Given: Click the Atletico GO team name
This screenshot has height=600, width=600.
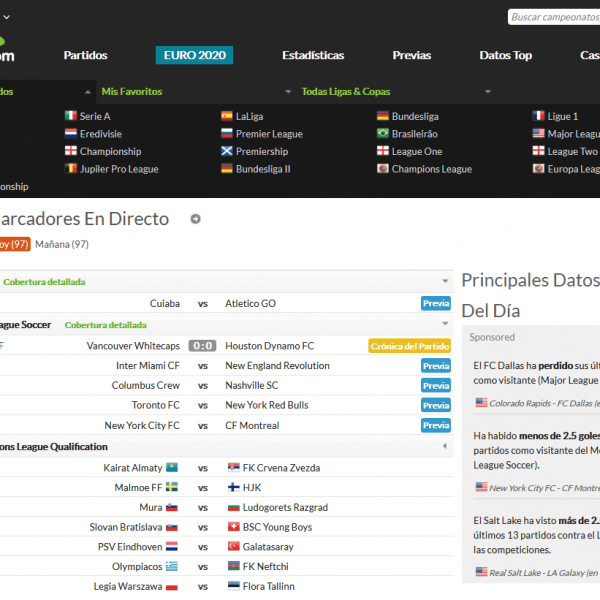Looking at the screenshot, I should [250, 303].
